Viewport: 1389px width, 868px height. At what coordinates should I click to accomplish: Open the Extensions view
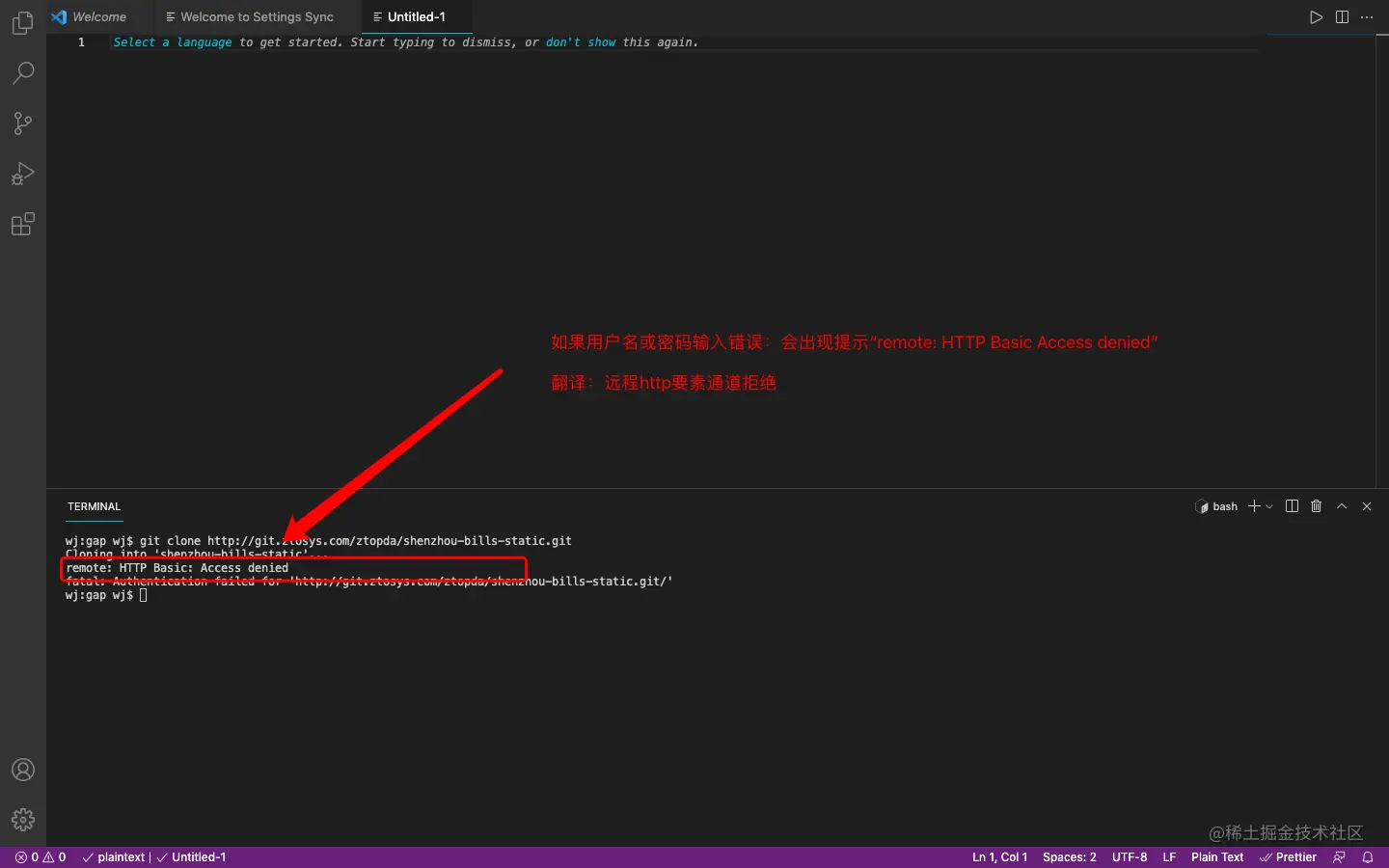pos(23,225)
